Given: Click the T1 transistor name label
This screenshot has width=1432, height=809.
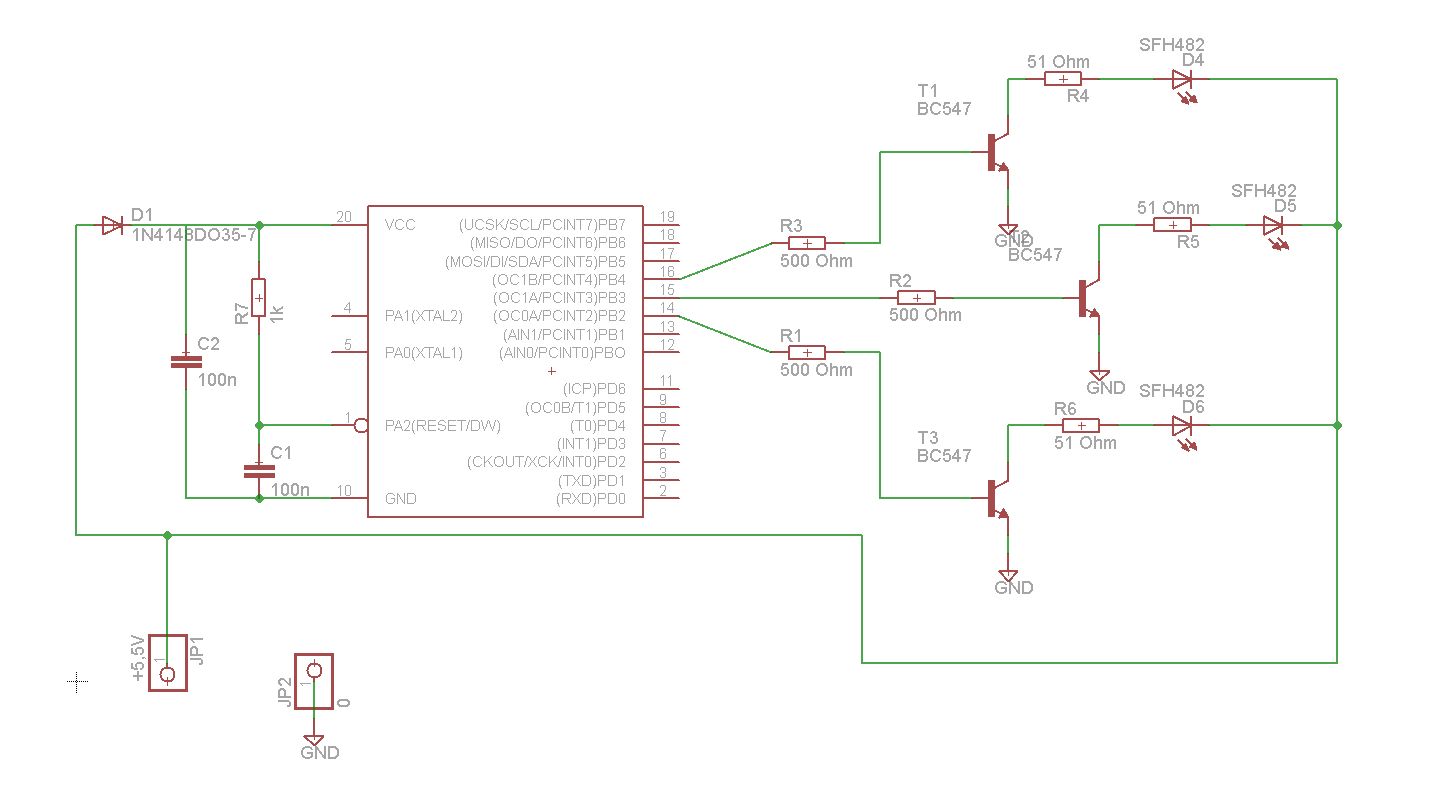Looking at the screenshot, I should (927, 92).
